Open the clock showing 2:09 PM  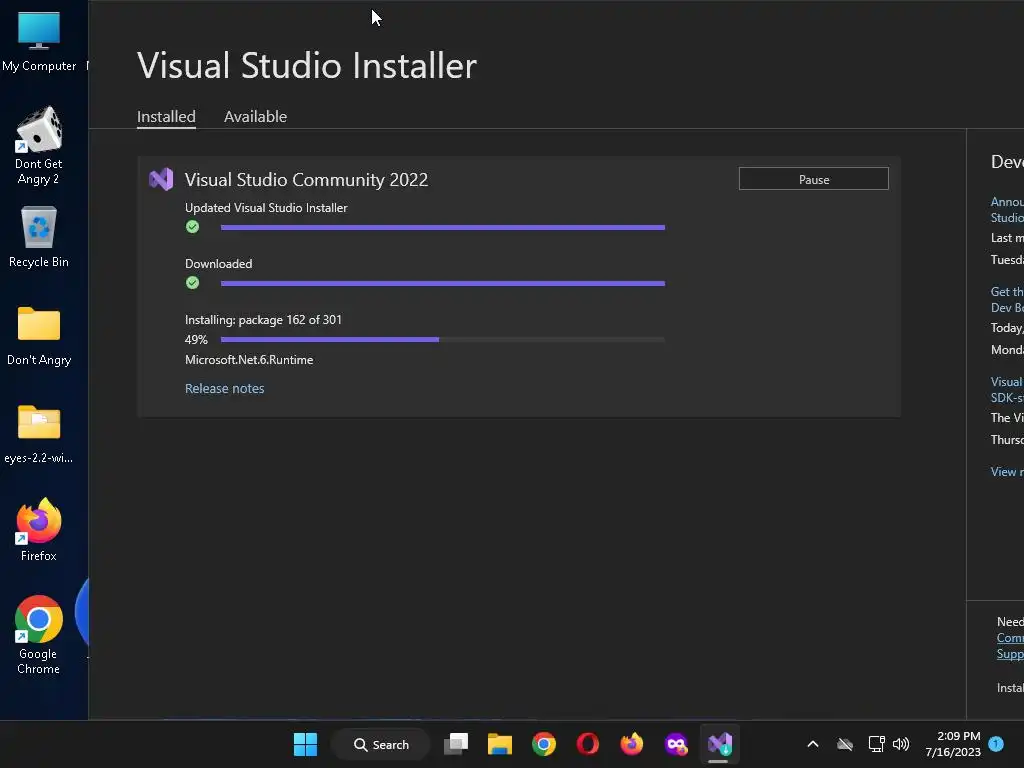[952, 744]
